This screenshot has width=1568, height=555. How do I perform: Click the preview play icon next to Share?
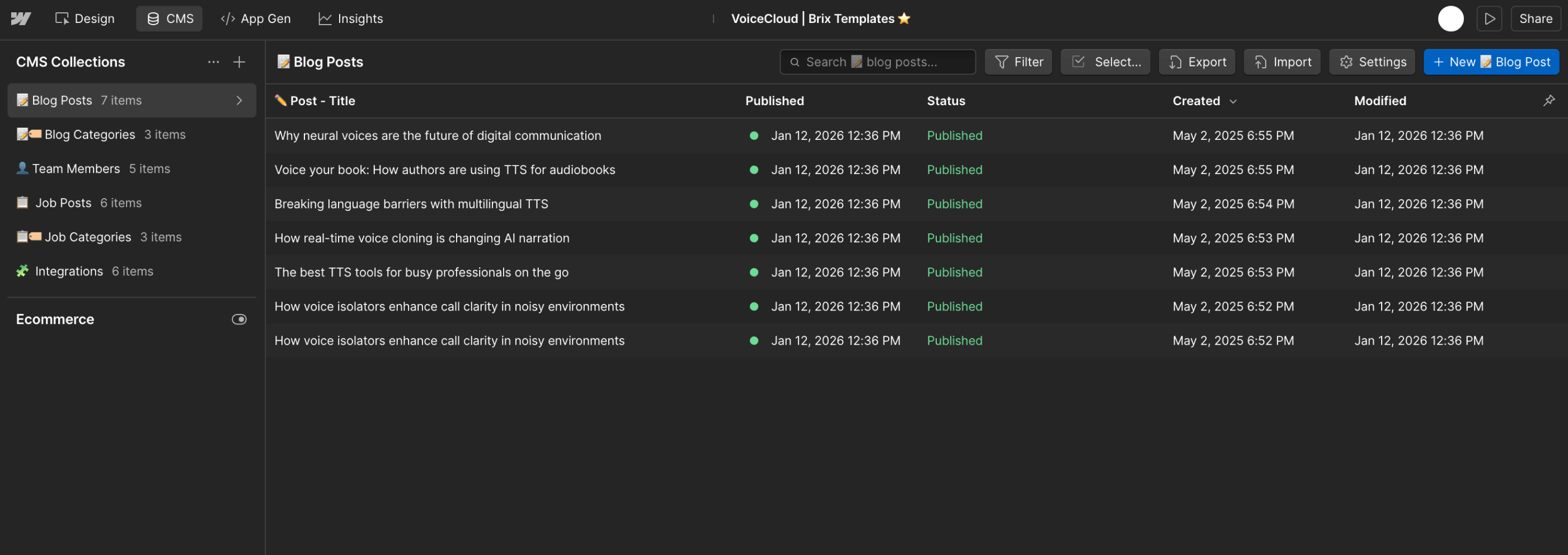(x=1490, y=18)
